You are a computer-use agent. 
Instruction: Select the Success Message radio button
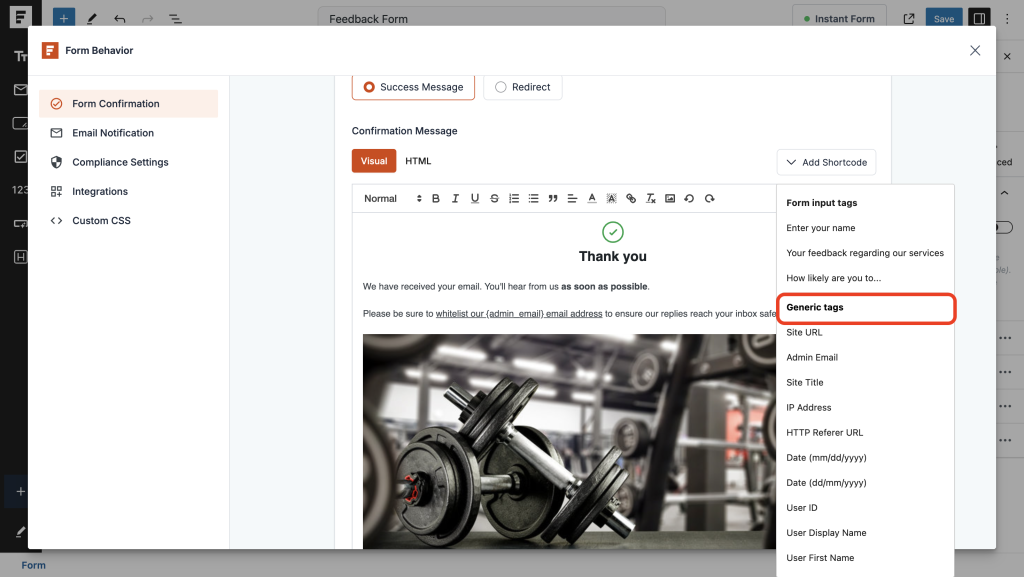[x=369, y=87]
